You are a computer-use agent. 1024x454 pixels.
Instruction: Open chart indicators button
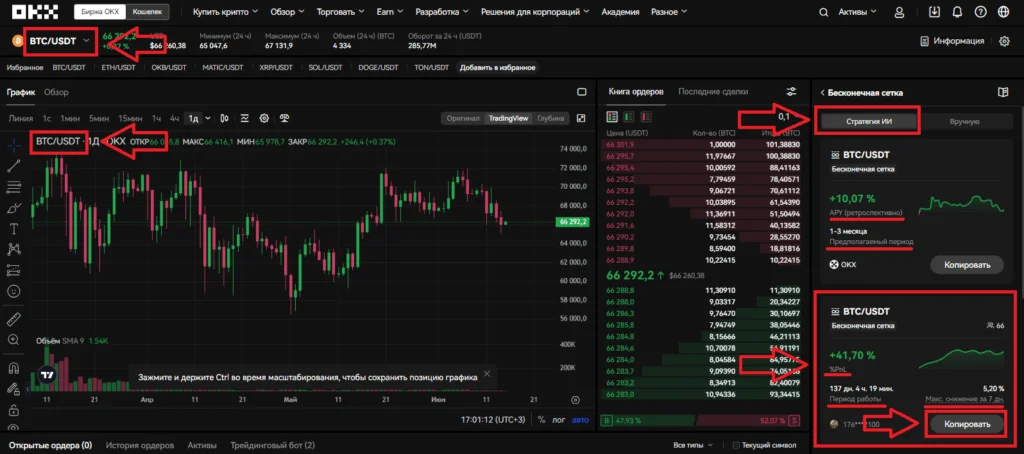point(245,118)
